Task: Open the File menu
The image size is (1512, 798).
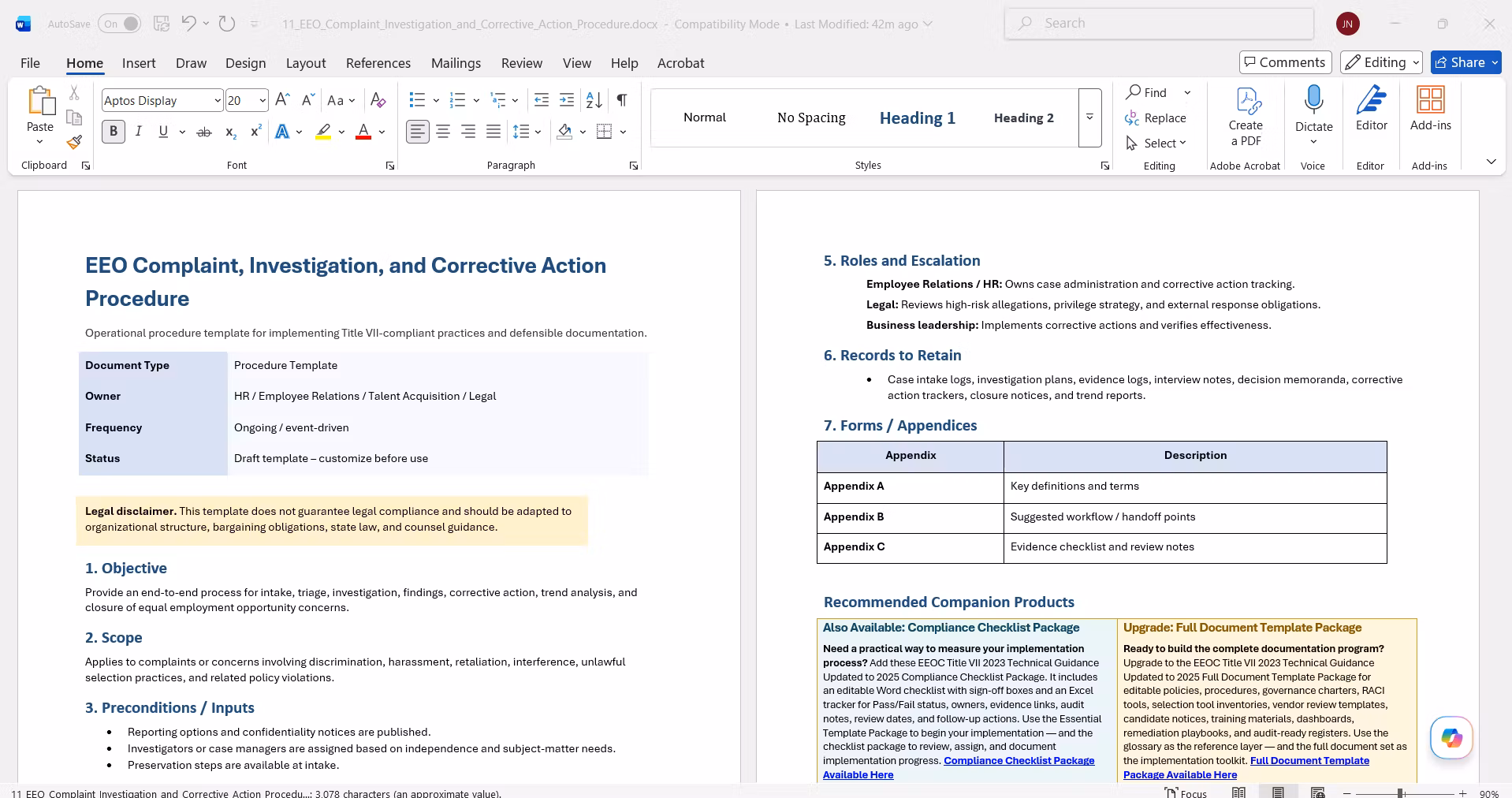Action: (30, 63)
